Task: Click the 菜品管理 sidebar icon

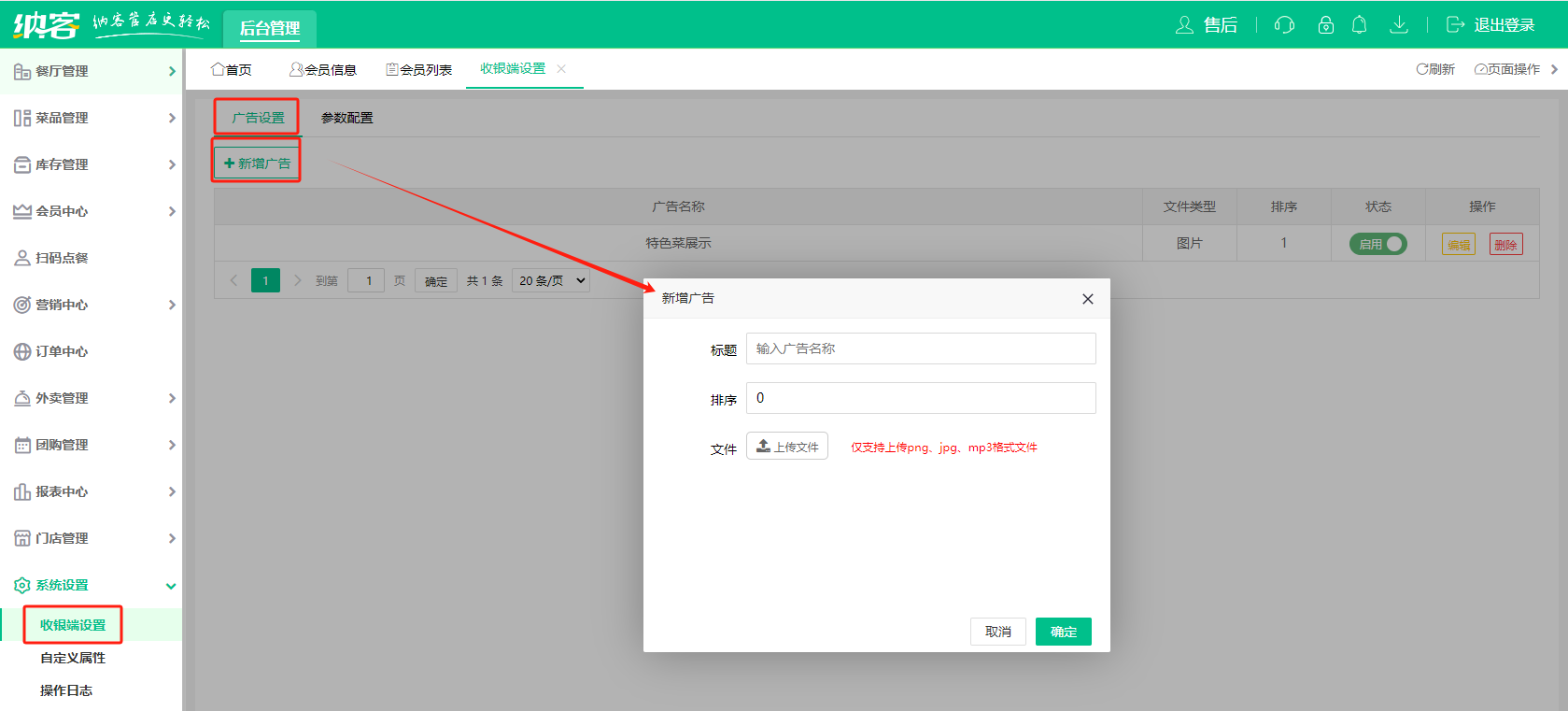Action: tap(22, 118)
